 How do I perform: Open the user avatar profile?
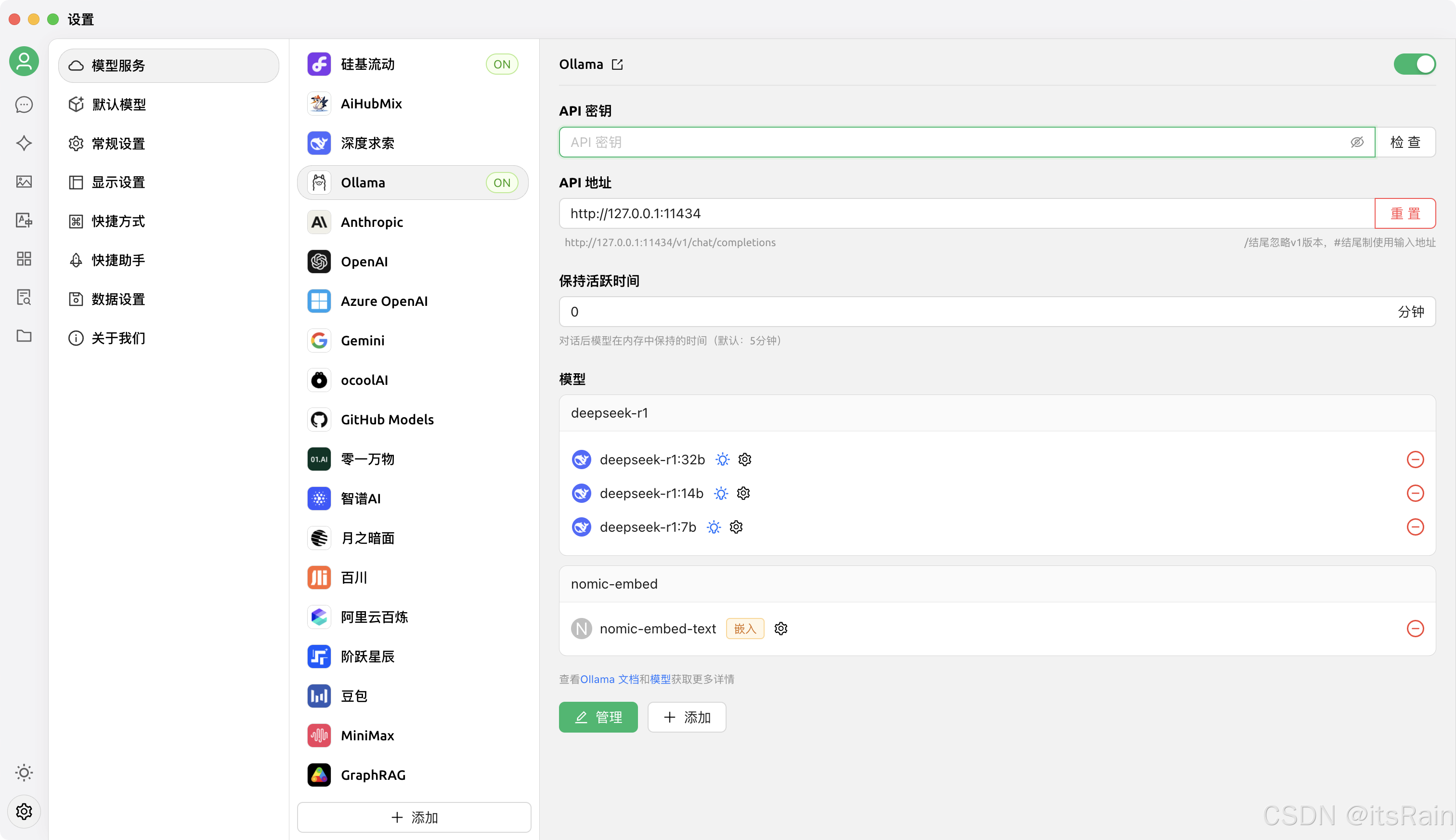[24, 61]
